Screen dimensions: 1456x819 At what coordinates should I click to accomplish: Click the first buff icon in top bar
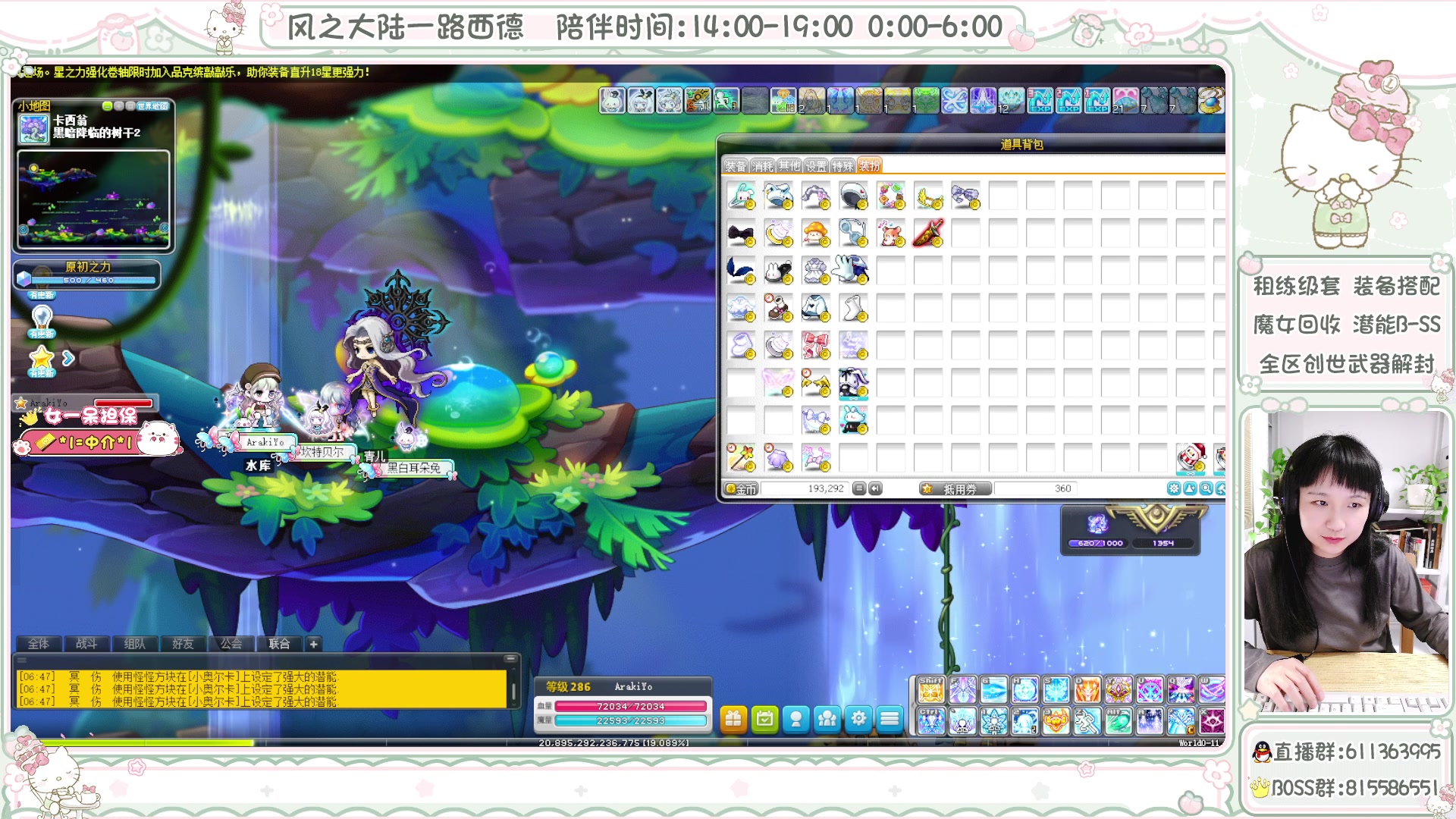[x=612, y=100]
